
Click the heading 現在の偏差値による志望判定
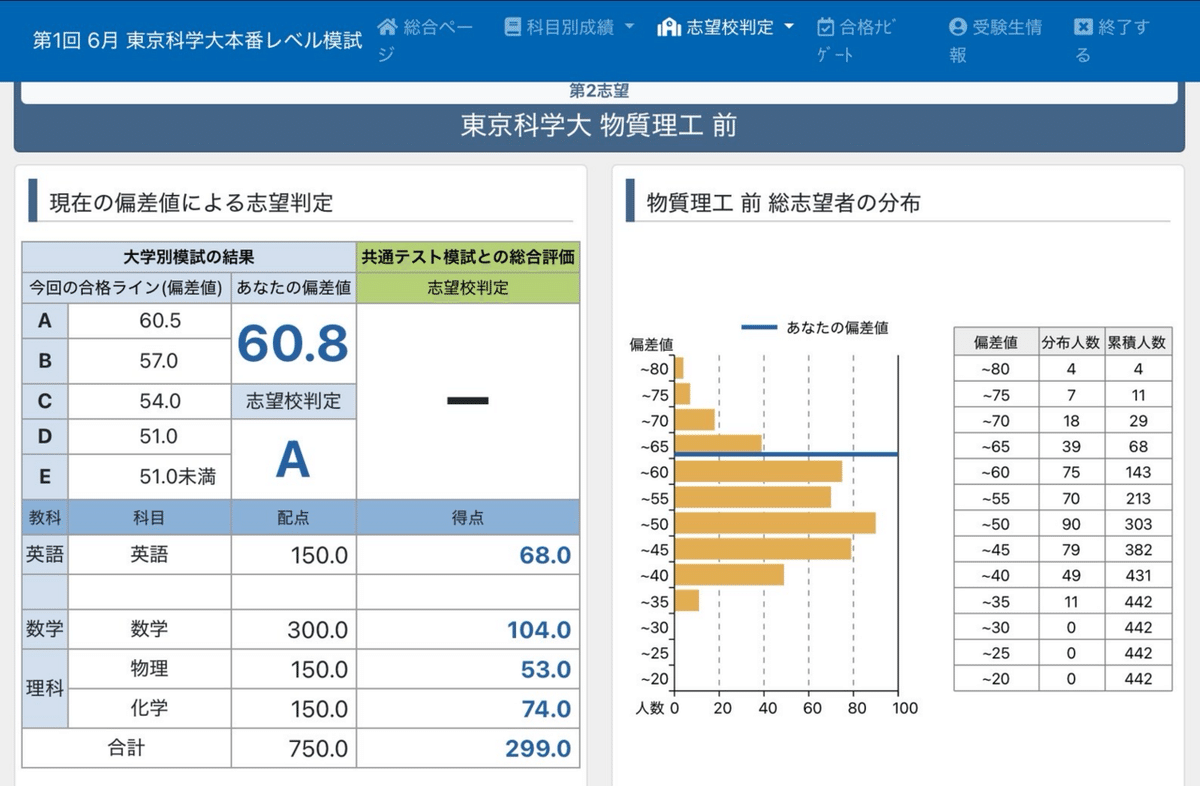(191, 203)
